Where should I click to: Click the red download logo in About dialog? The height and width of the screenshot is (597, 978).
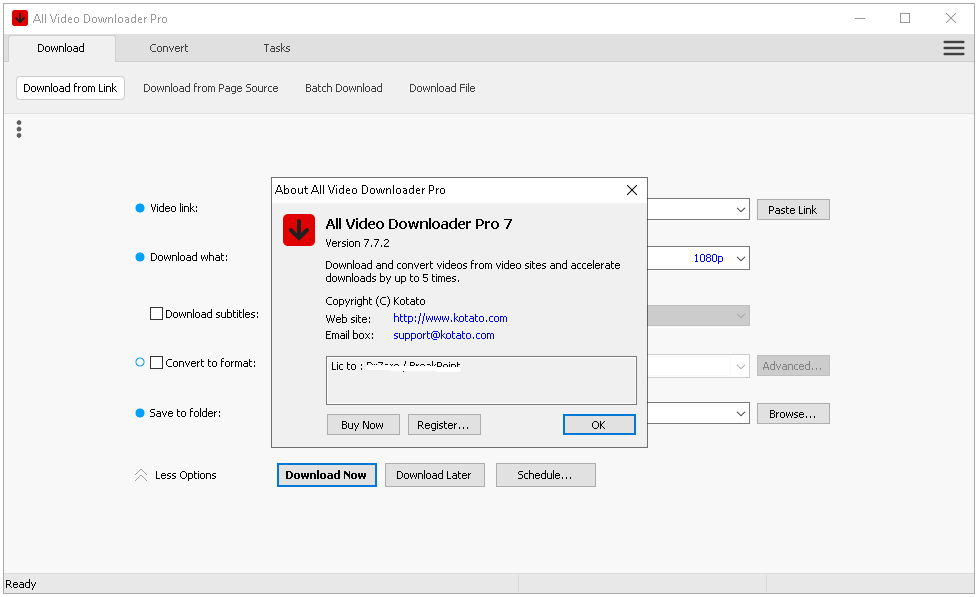299,230
